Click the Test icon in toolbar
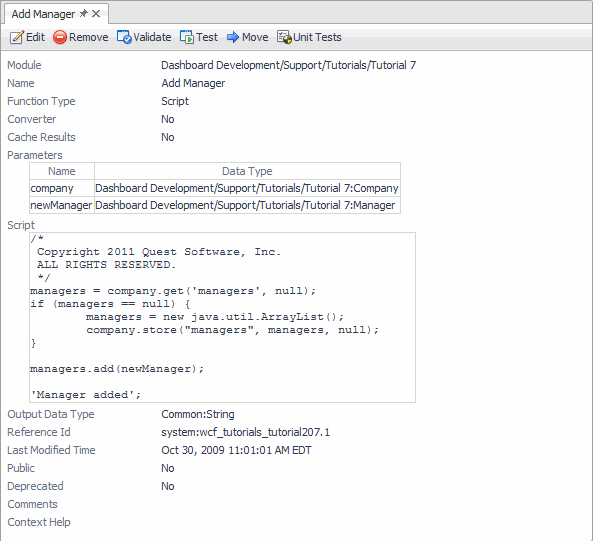This screenshot has height=541, width=593. [x=187, y=37]
